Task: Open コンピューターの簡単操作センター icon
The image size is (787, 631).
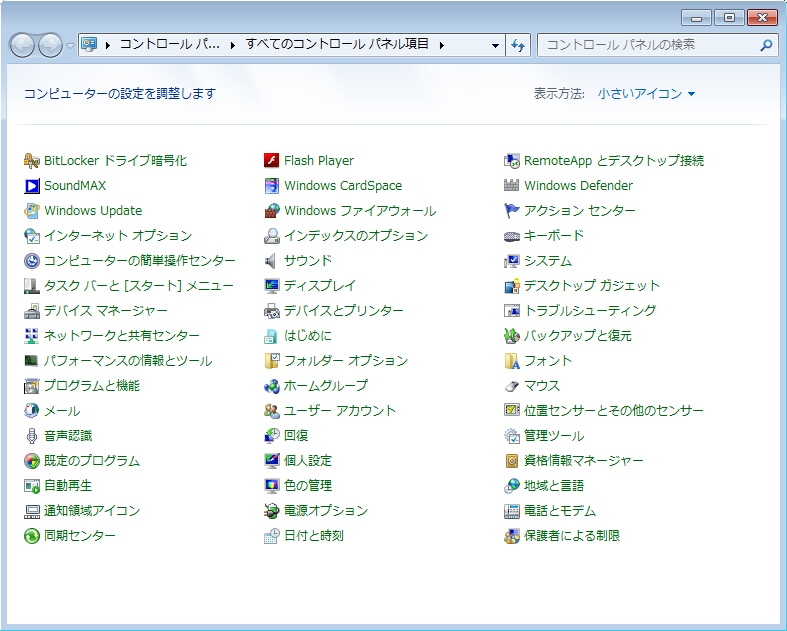Action: [31, 261]
